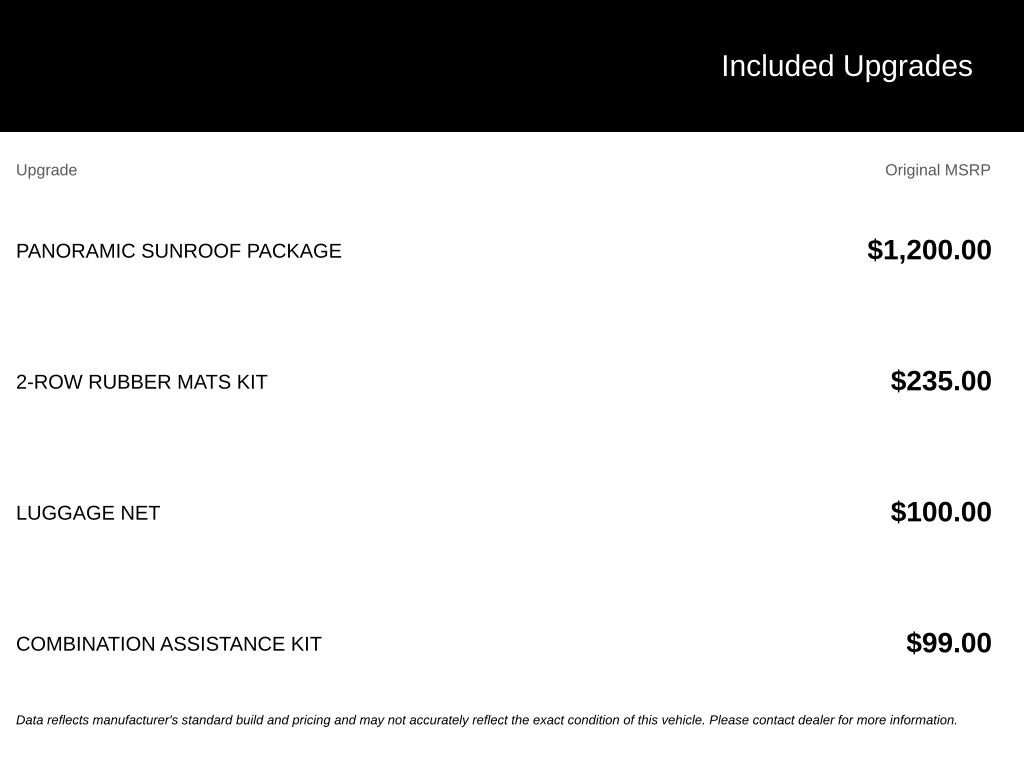This screenshot has width=1024, height=768.
Task: Click the $1,200.00 price
Action: click(x=929, y=250)
